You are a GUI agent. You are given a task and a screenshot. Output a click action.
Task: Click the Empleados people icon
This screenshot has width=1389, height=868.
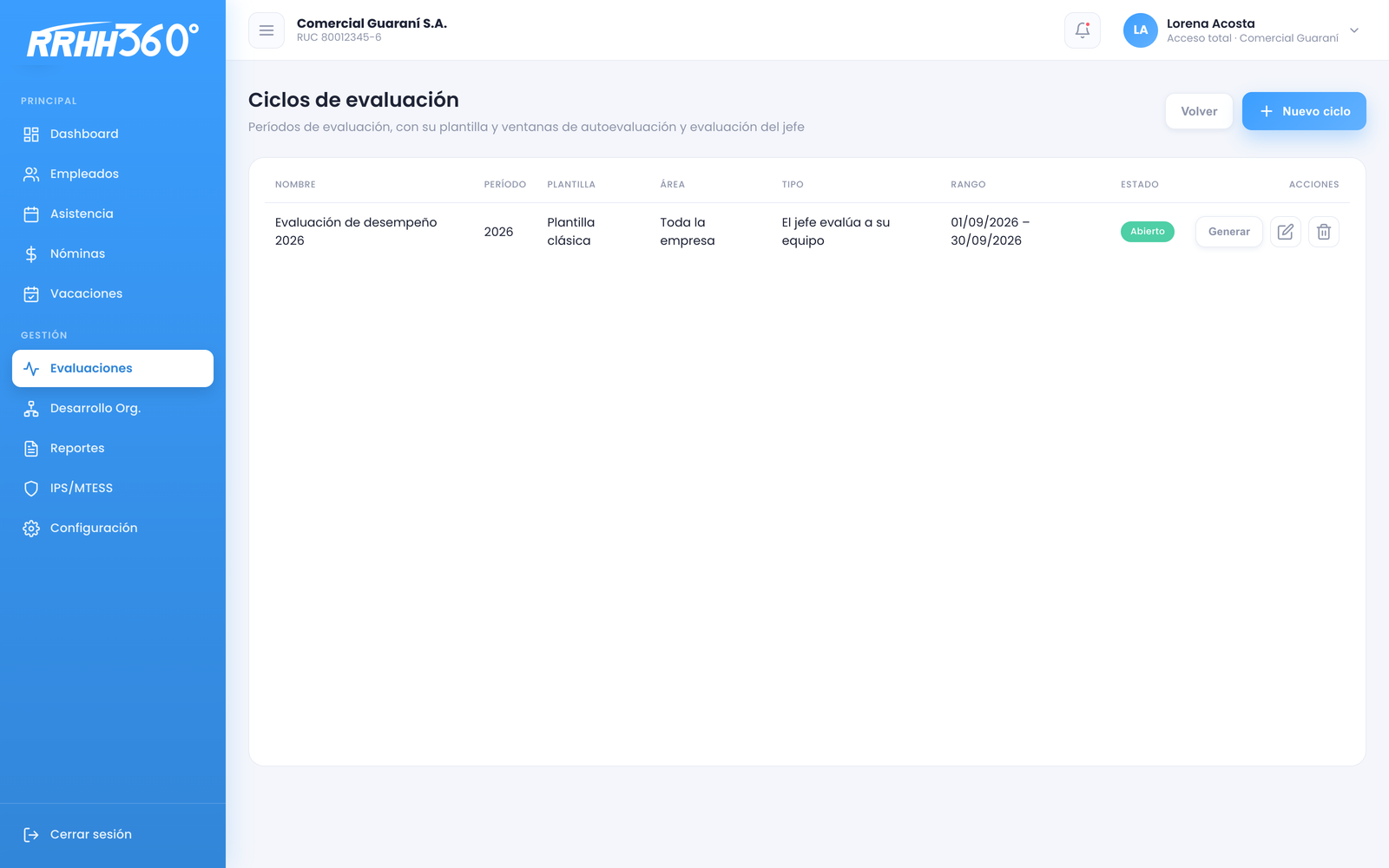click(31, 174)
